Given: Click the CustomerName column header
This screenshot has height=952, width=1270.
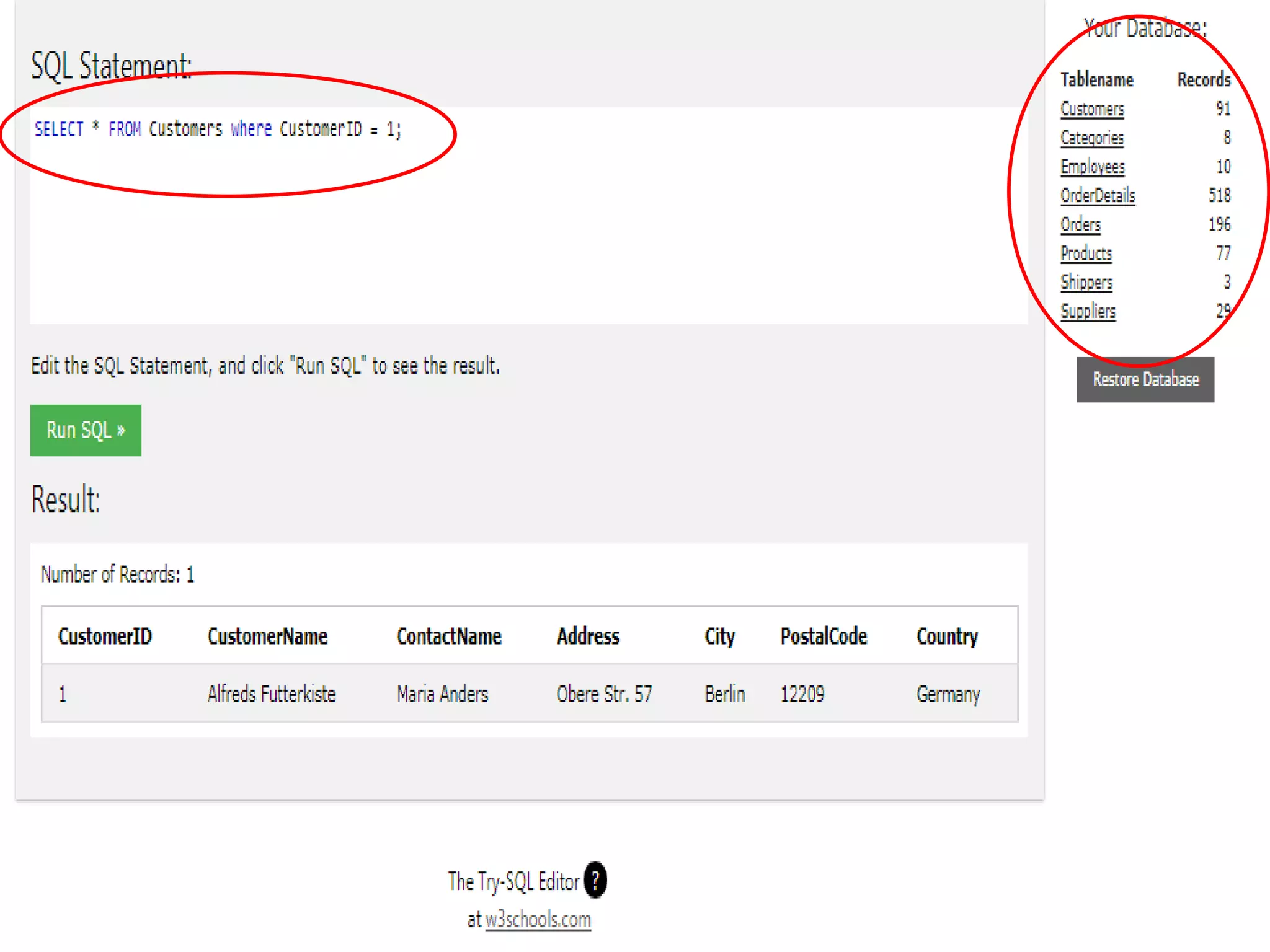Looking at the screenshot, I should pyautogui.click(x=267, y=637).
